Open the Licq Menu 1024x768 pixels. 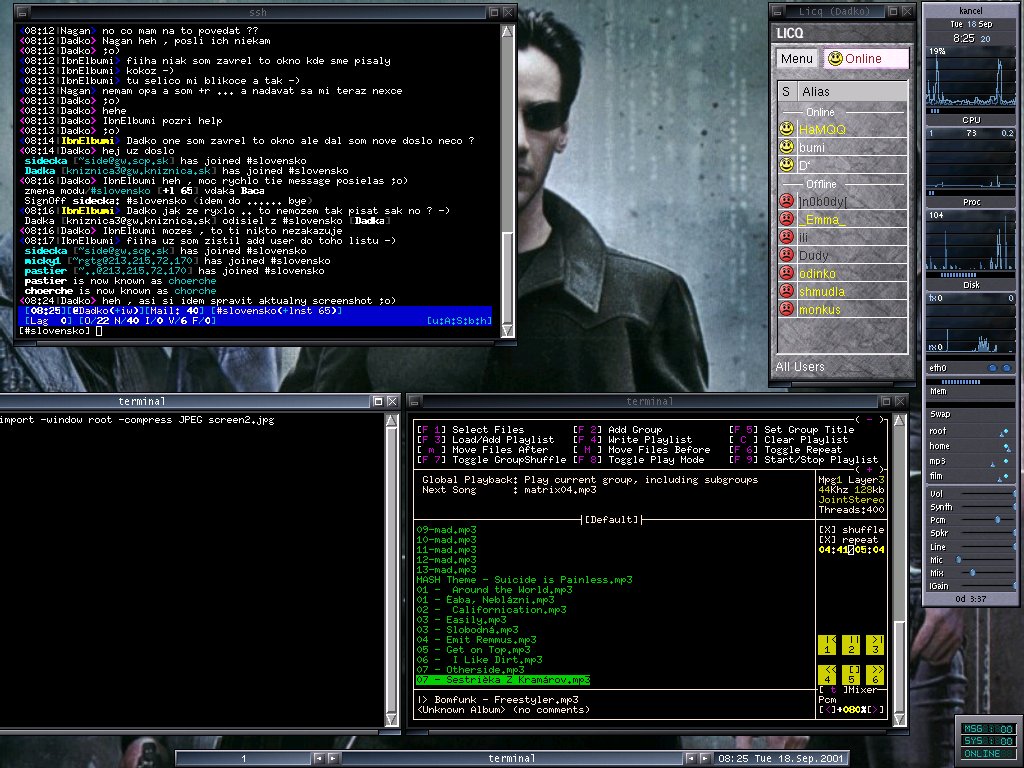point(797,58)
